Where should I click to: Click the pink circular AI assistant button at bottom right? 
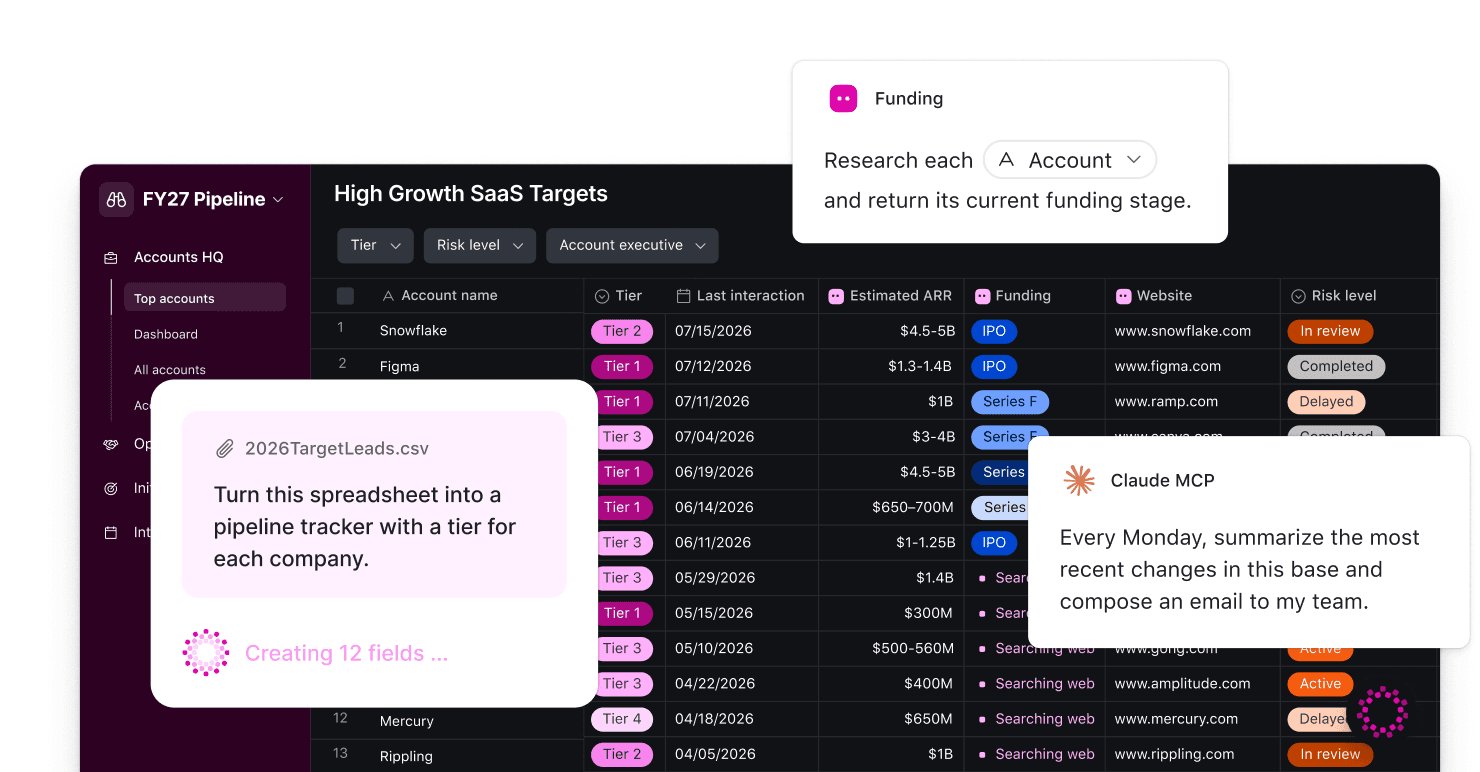click(x=1382, y=712)
